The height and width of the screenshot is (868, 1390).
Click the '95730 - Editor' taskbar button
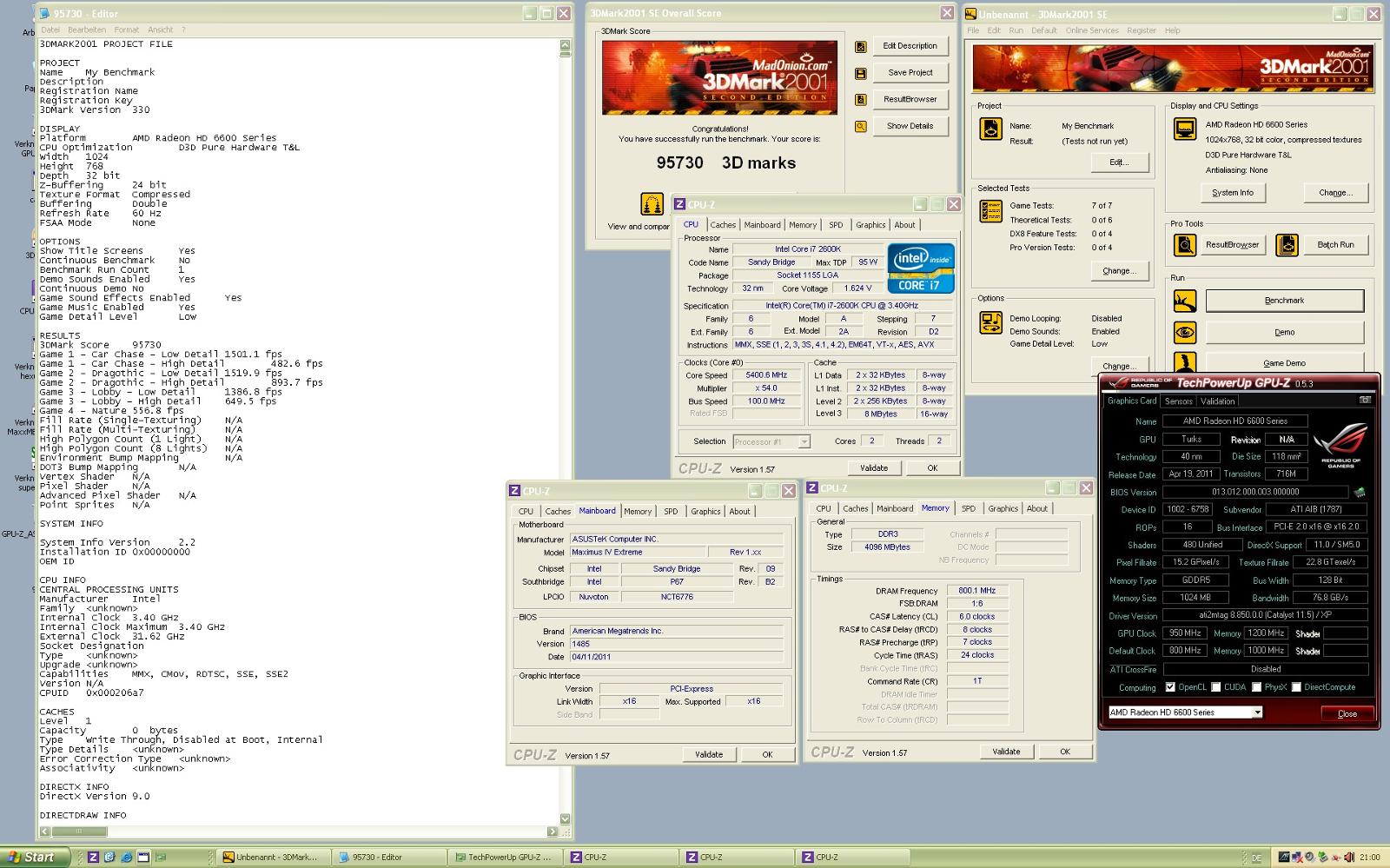[x=390, y=858]
